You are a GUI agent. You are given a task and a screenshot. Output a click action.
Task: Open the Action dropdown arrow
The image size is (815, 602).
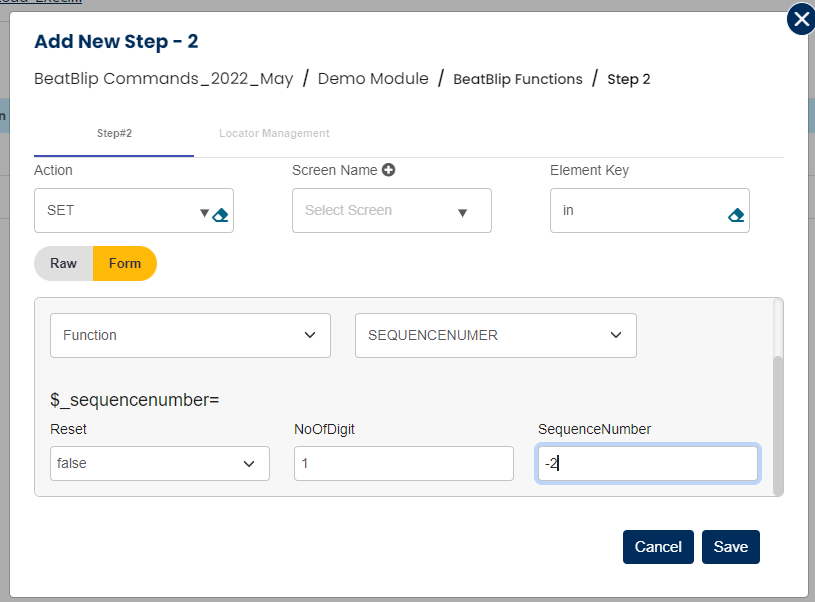[204, 212]
